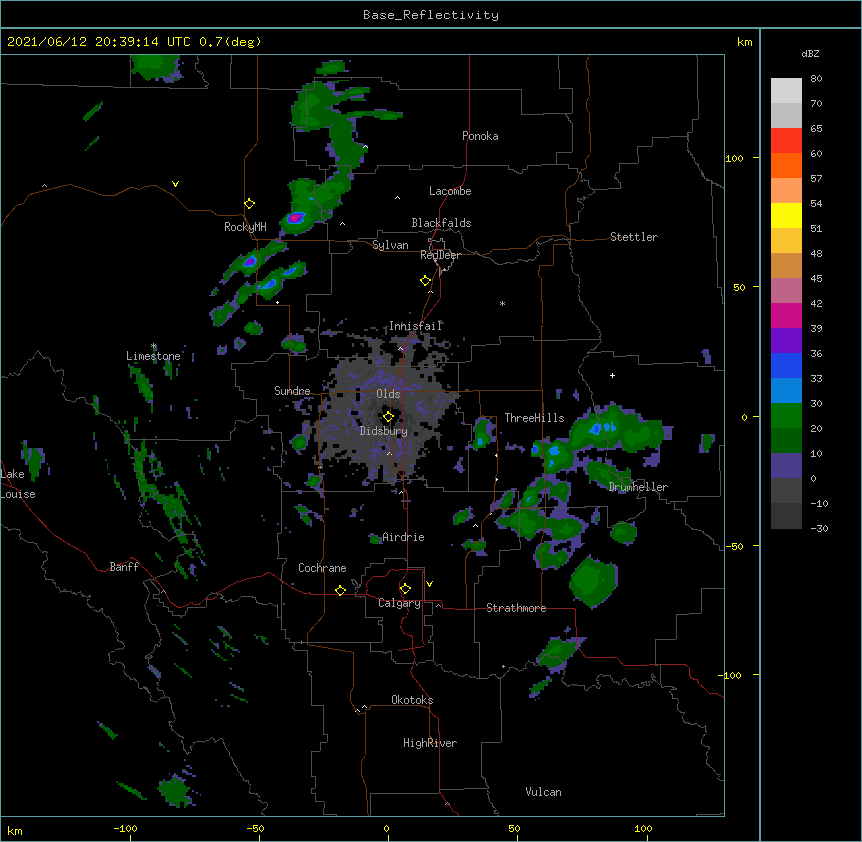The image size is (862, 842).
Task: Select the yellow 54 dBZ legend swatch
Action: point(786,215)
